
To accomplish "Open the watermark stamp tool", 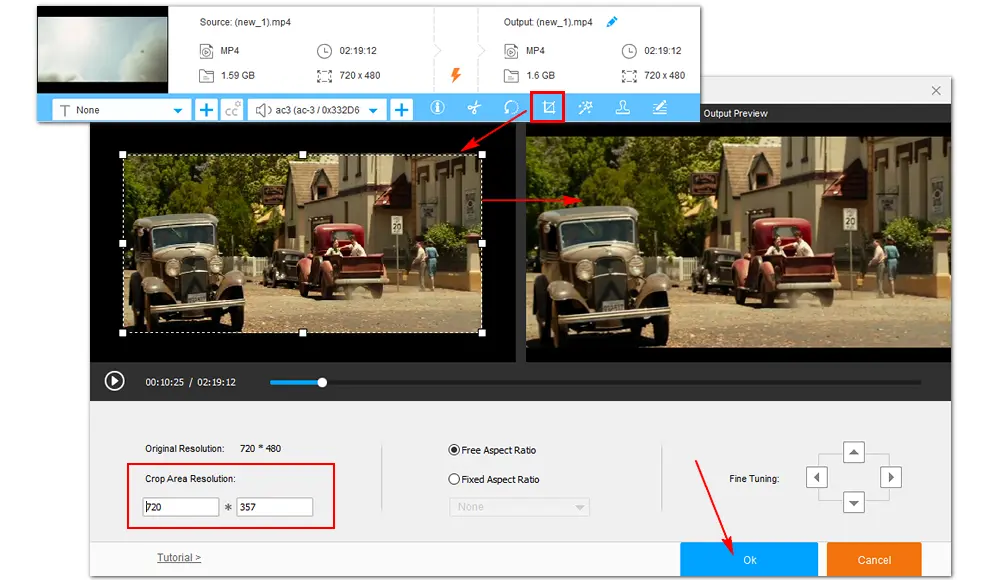I will click(x=622, y=108).
